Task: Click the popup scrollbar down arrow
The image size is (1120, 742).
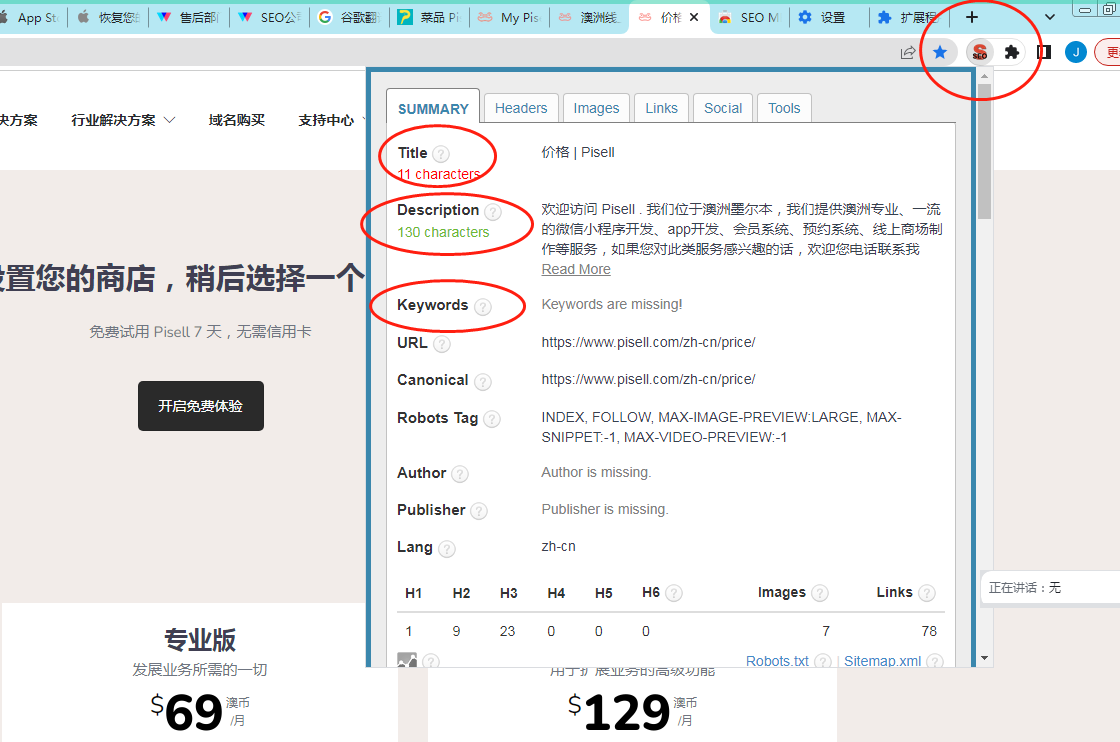Action: (x=984, y=658)
